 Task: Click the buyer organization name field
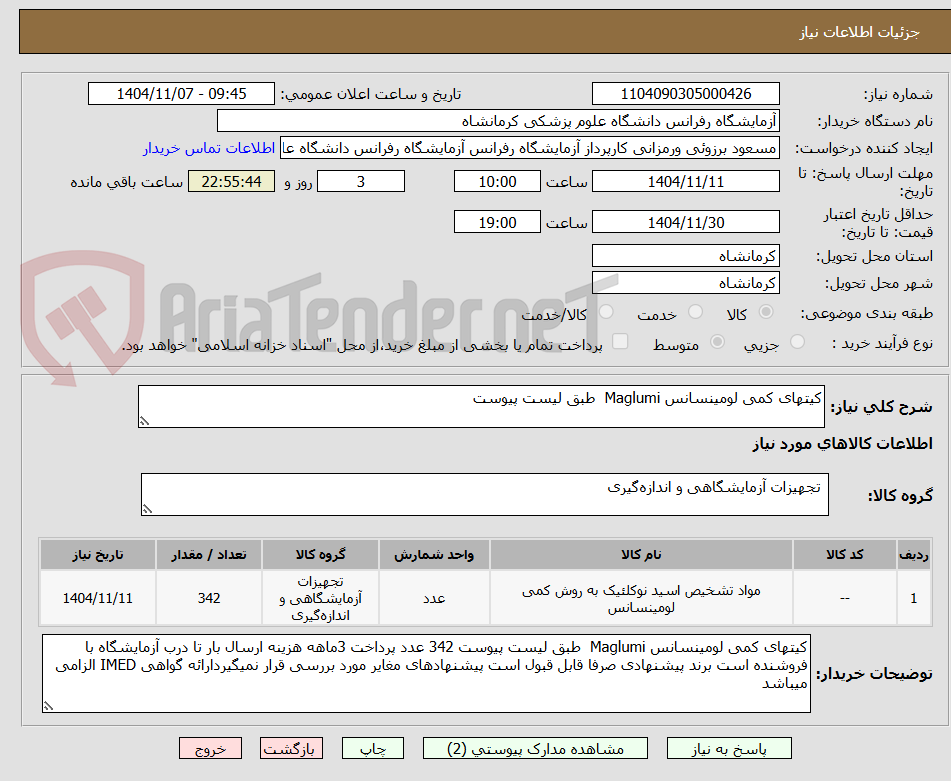498,121
